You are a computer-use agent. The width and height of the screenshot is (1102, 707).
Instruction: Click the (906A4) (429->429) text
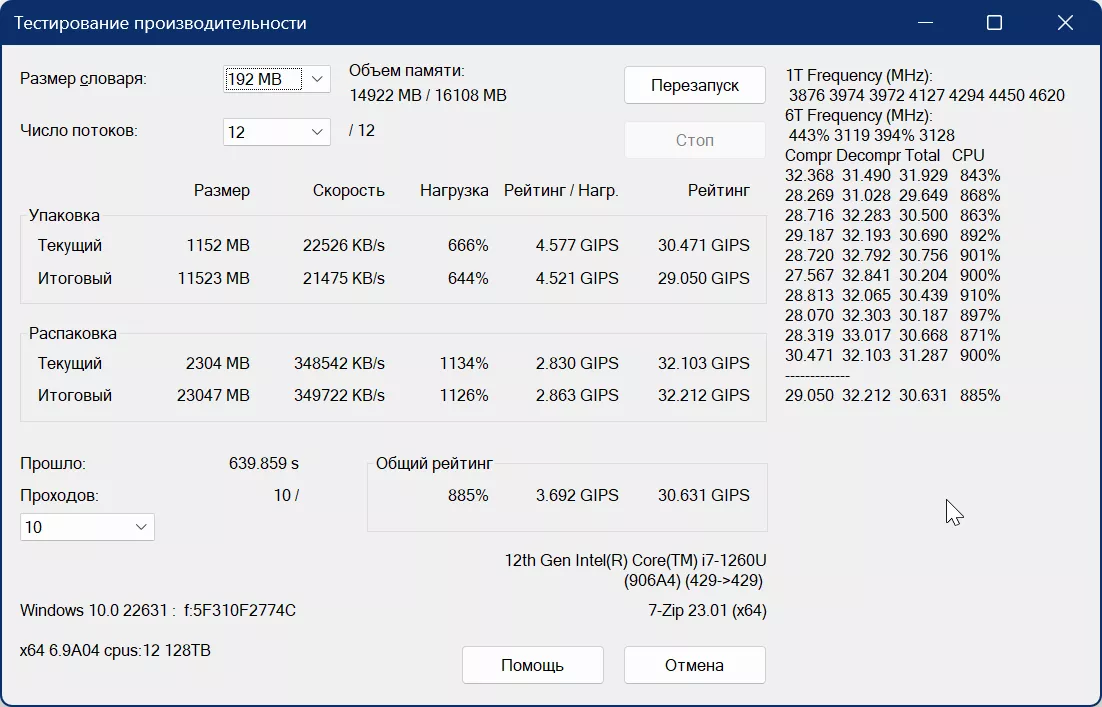pos(693,580)
